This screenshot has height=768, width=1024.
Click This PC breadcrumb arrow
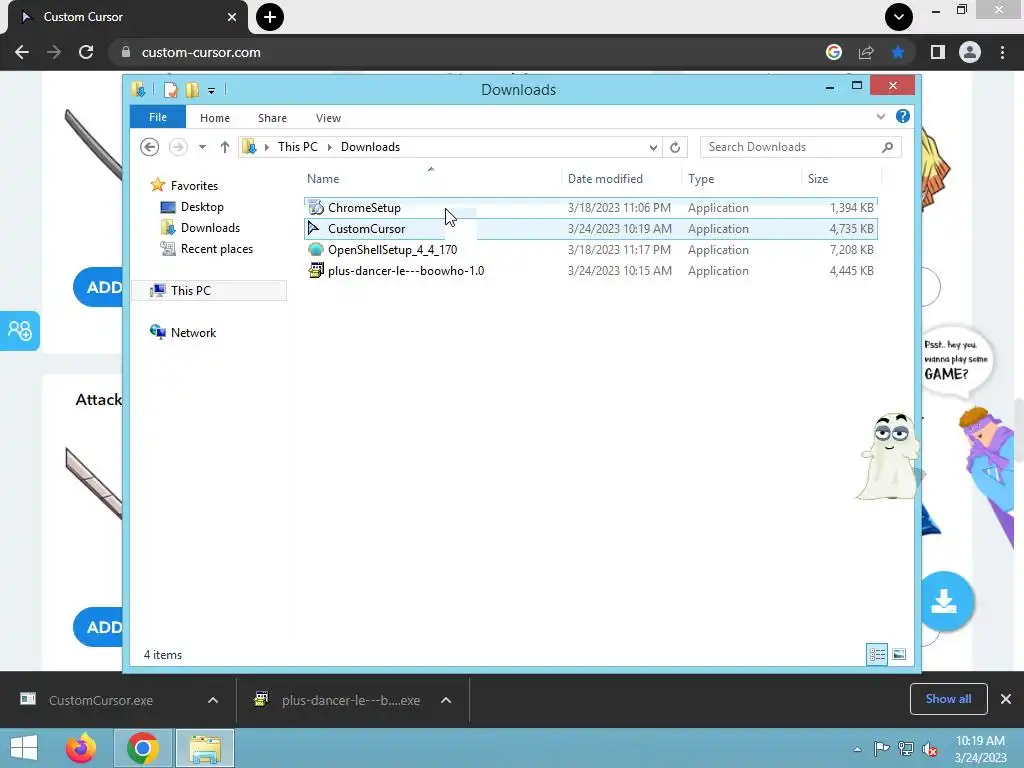pos(329,148)
